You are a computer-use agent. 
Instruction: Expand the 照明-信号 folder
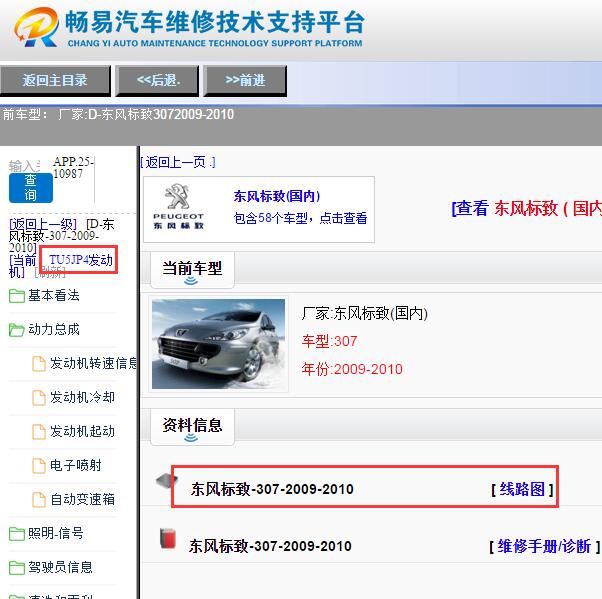click(56, 533)
